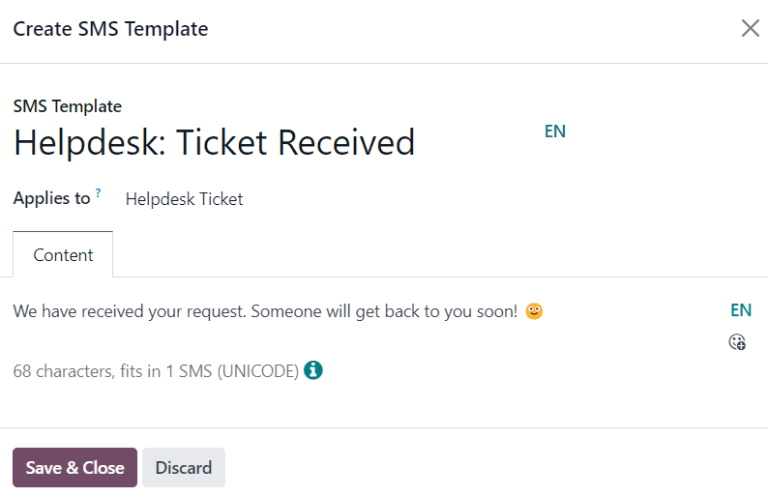Click the SMS pricing info icon

click(x=313, y=371)
